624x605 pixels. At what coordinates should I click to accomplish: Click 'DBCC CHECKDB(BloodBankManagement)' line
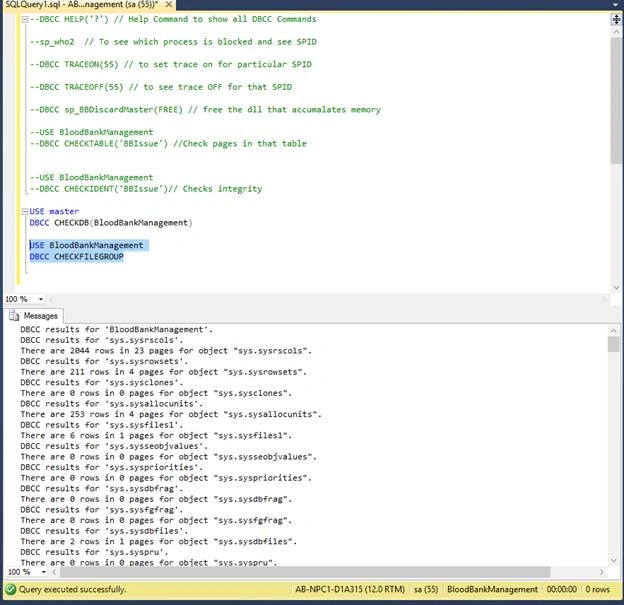[111, 223]
